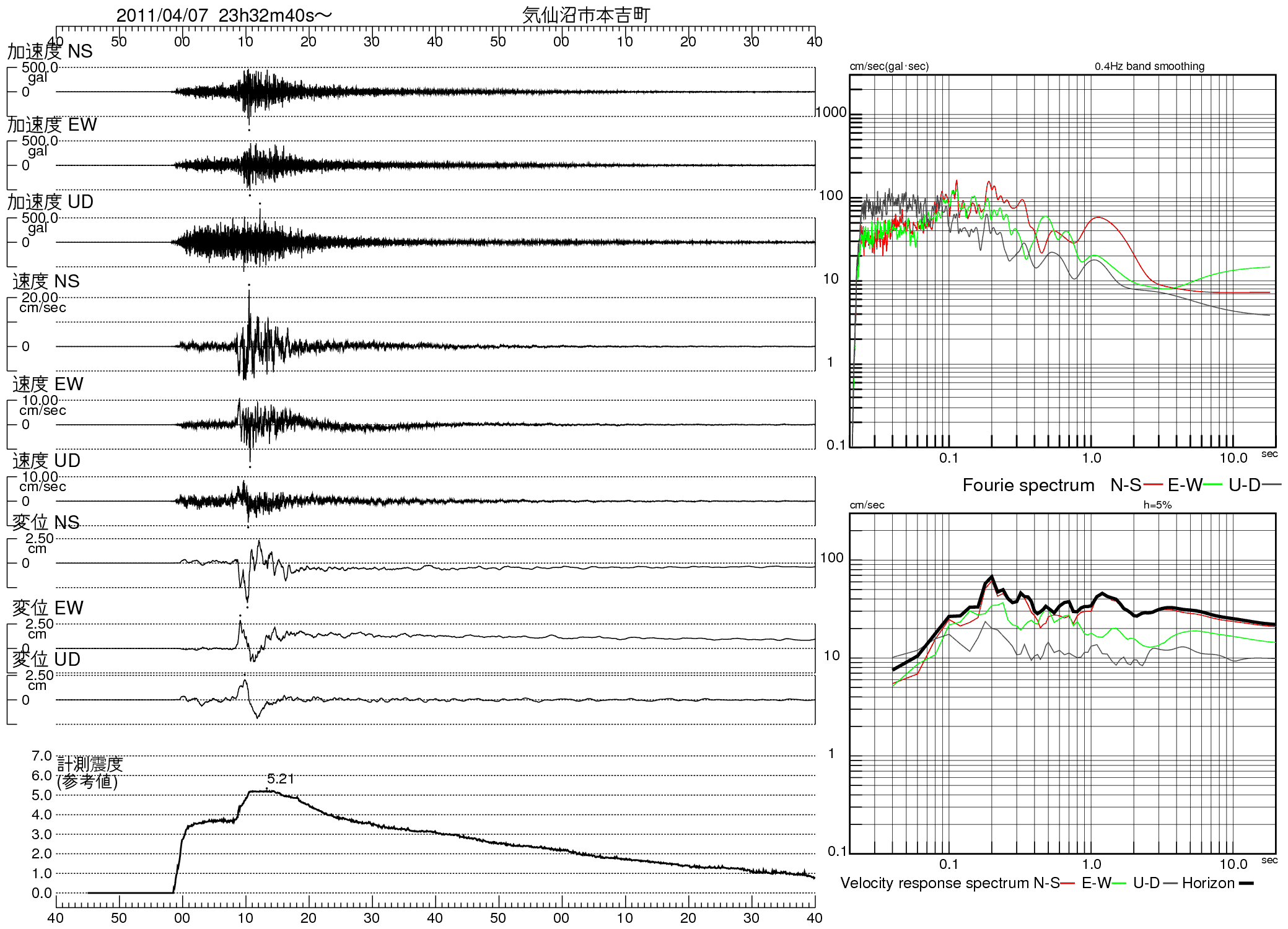Click the '6.0' intensity axis label
Viewport: 1288px width, 929px height.
(42, 775)
